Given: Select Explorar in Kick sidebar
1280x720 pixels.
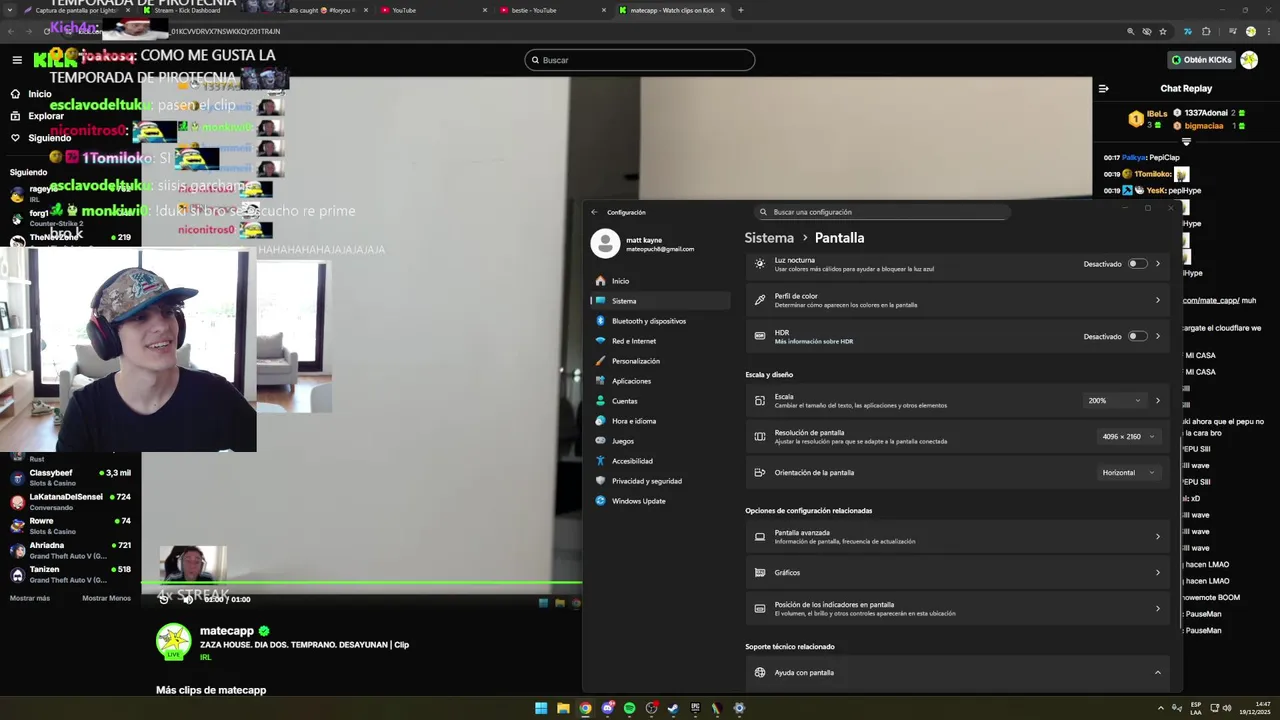Looking at the screenshot, I should (38, 116).
